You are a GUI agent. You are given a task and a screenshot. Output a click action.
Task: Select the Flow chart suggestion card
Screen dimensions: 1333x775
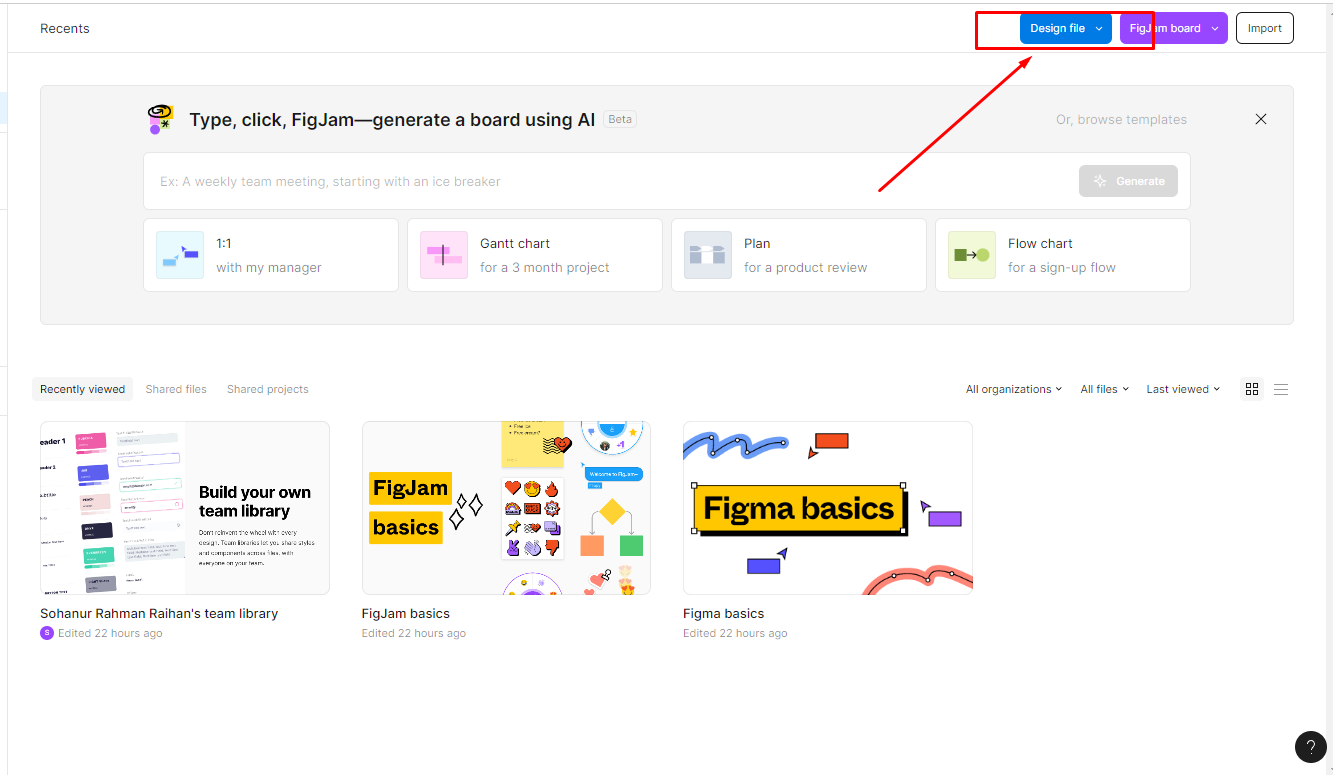pos(1063,255)
